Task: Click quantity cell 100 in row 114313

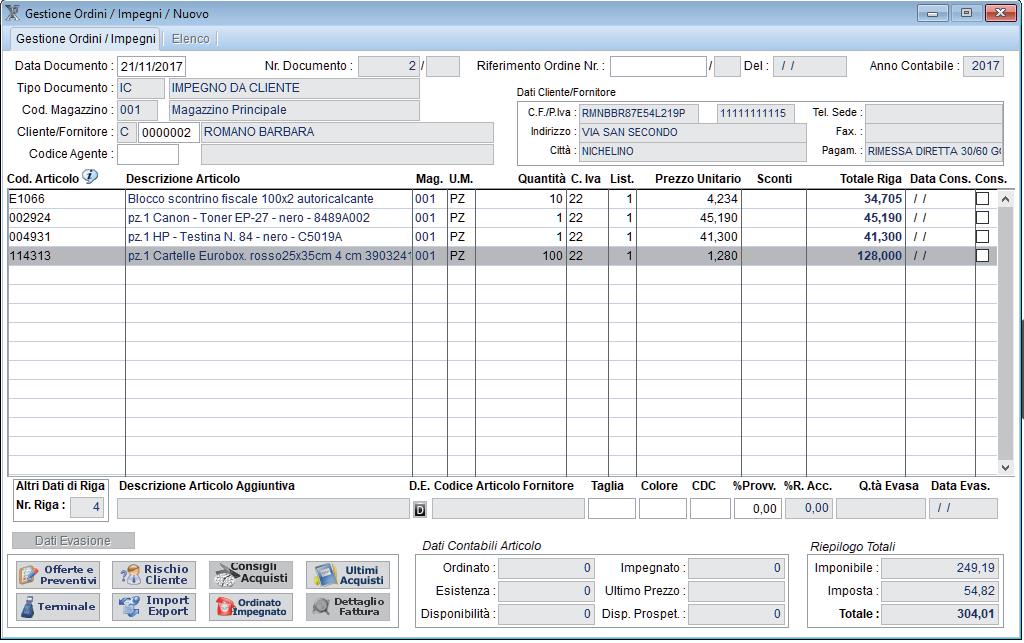Action: pyautogui.click(x=521, y=255)
